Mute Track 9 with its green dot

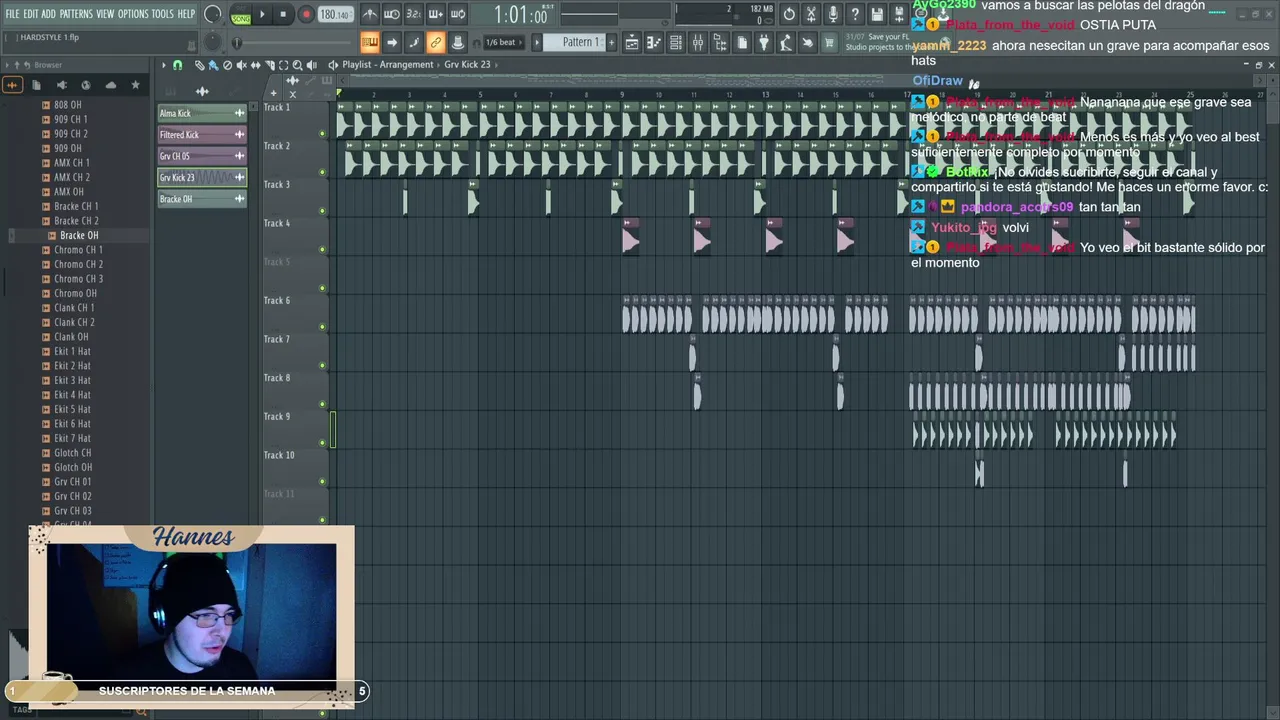point(322,443)
